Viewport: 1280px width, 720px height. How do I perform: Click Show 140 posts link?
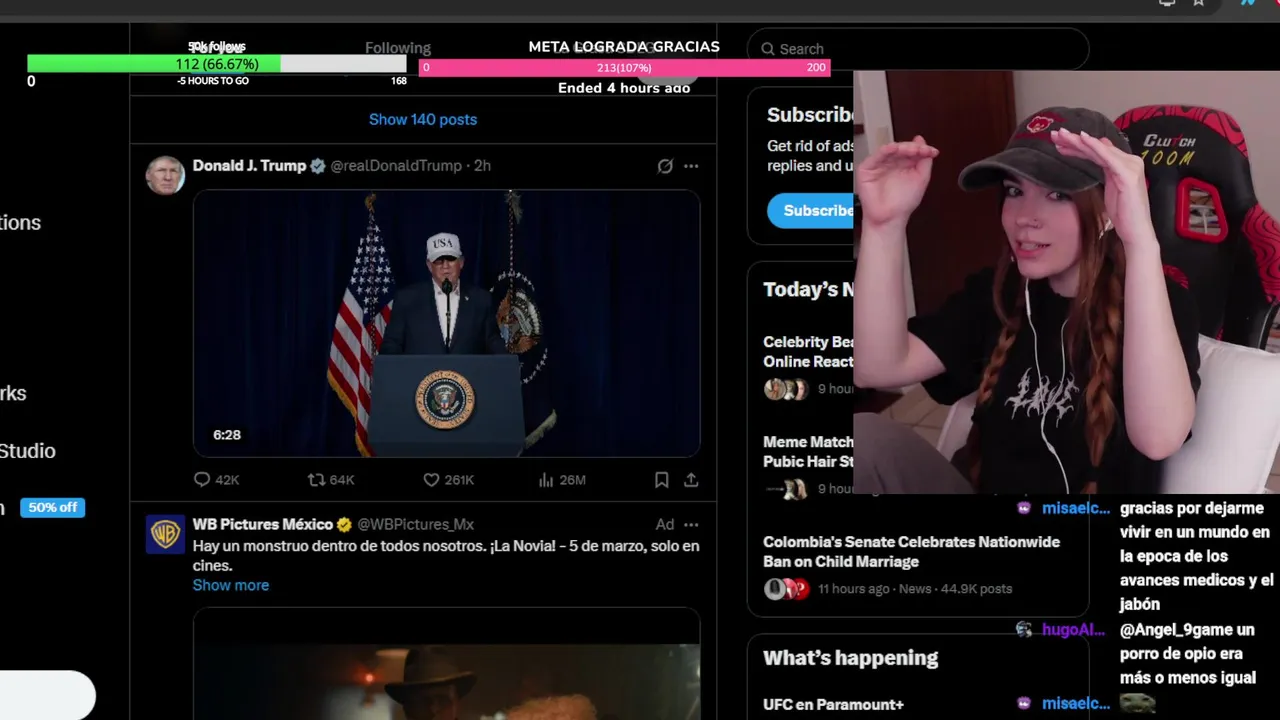[423, 119]
